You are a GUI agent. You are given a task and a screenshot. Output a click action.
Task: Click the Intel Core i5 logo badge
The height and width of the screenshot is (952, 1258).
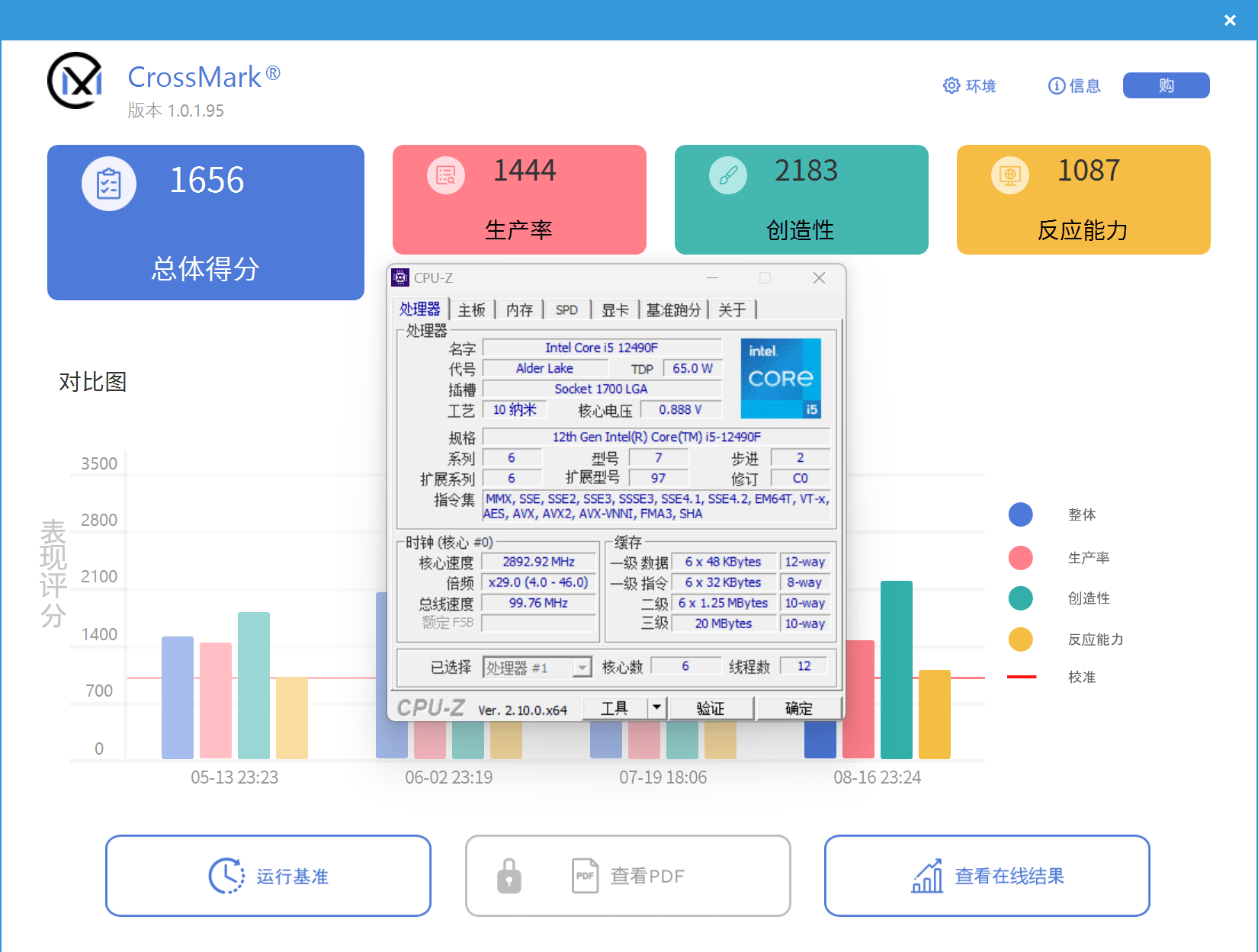click(781, 379)
